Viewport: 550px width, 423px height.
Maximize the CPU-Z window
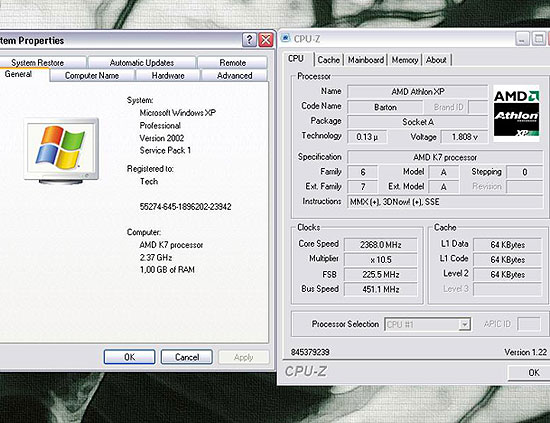(538, 39)
